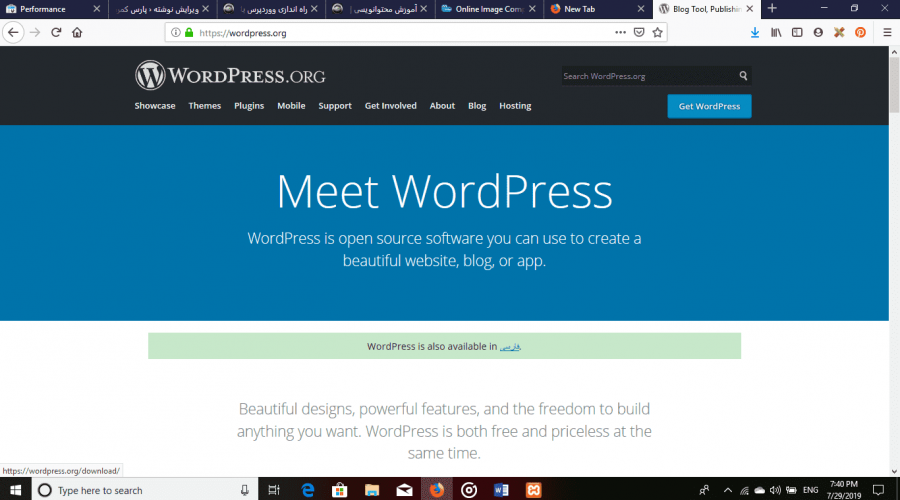This screenshot has height=500, width=900.
Task: Open the Mail app from taskbar
Action: (x=405, y=490)
